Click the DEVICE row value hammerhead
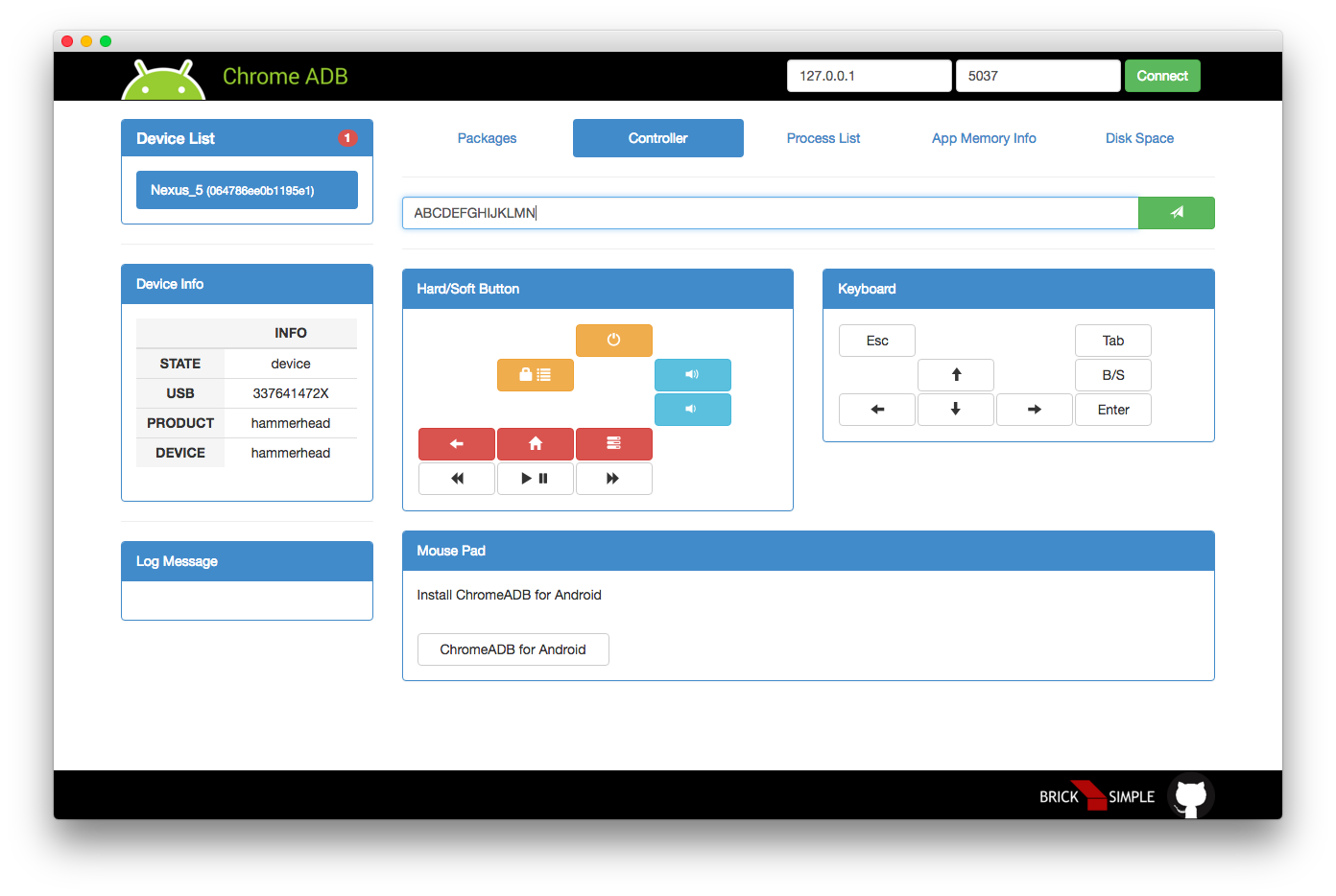This screenshot has height=896, width=1336. 291,453
